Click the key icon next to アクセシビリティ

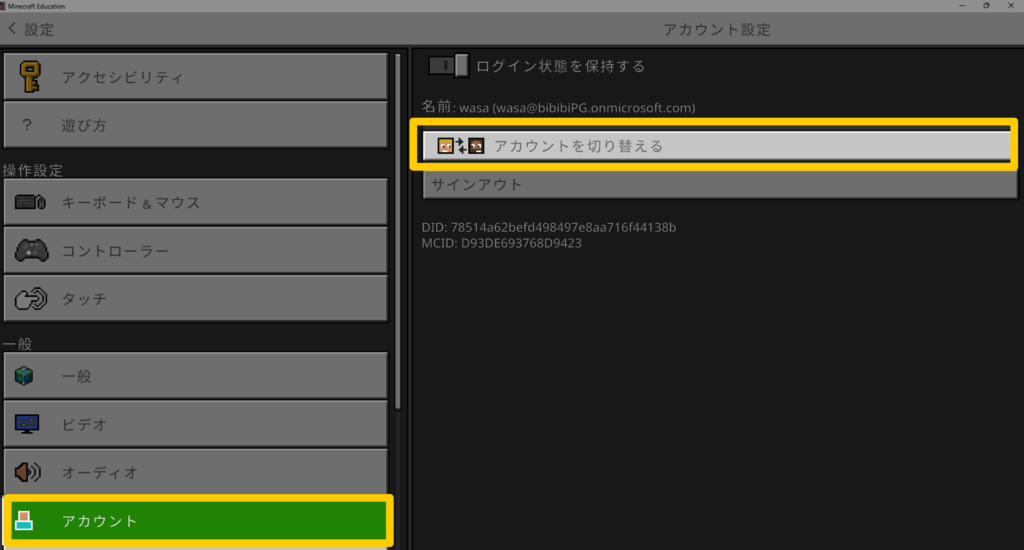tap(29, 77)
